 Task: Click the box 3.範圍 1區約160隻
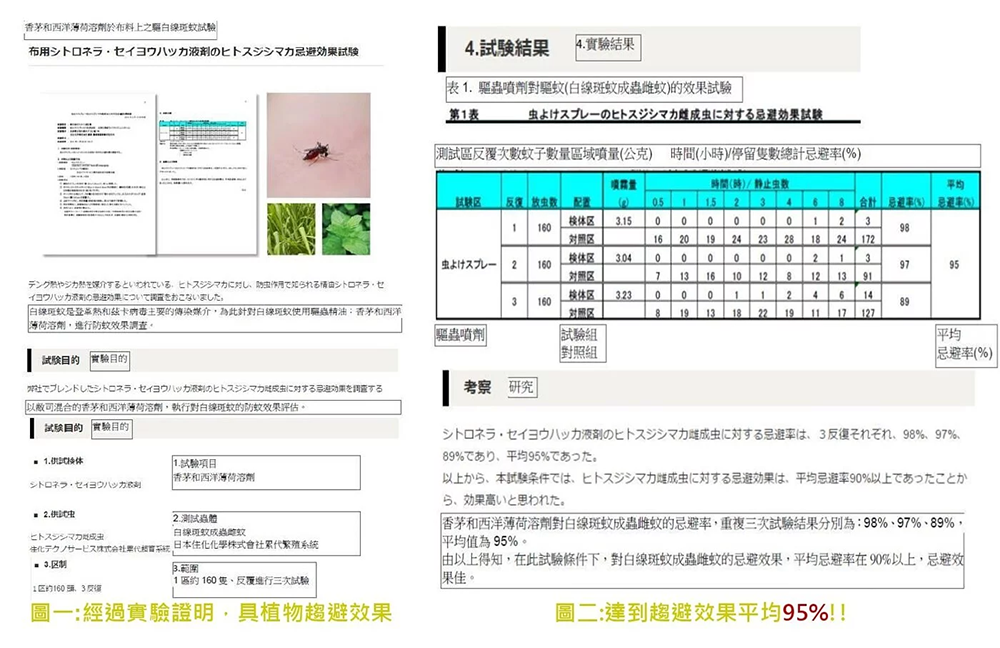[x=244, y=580]
